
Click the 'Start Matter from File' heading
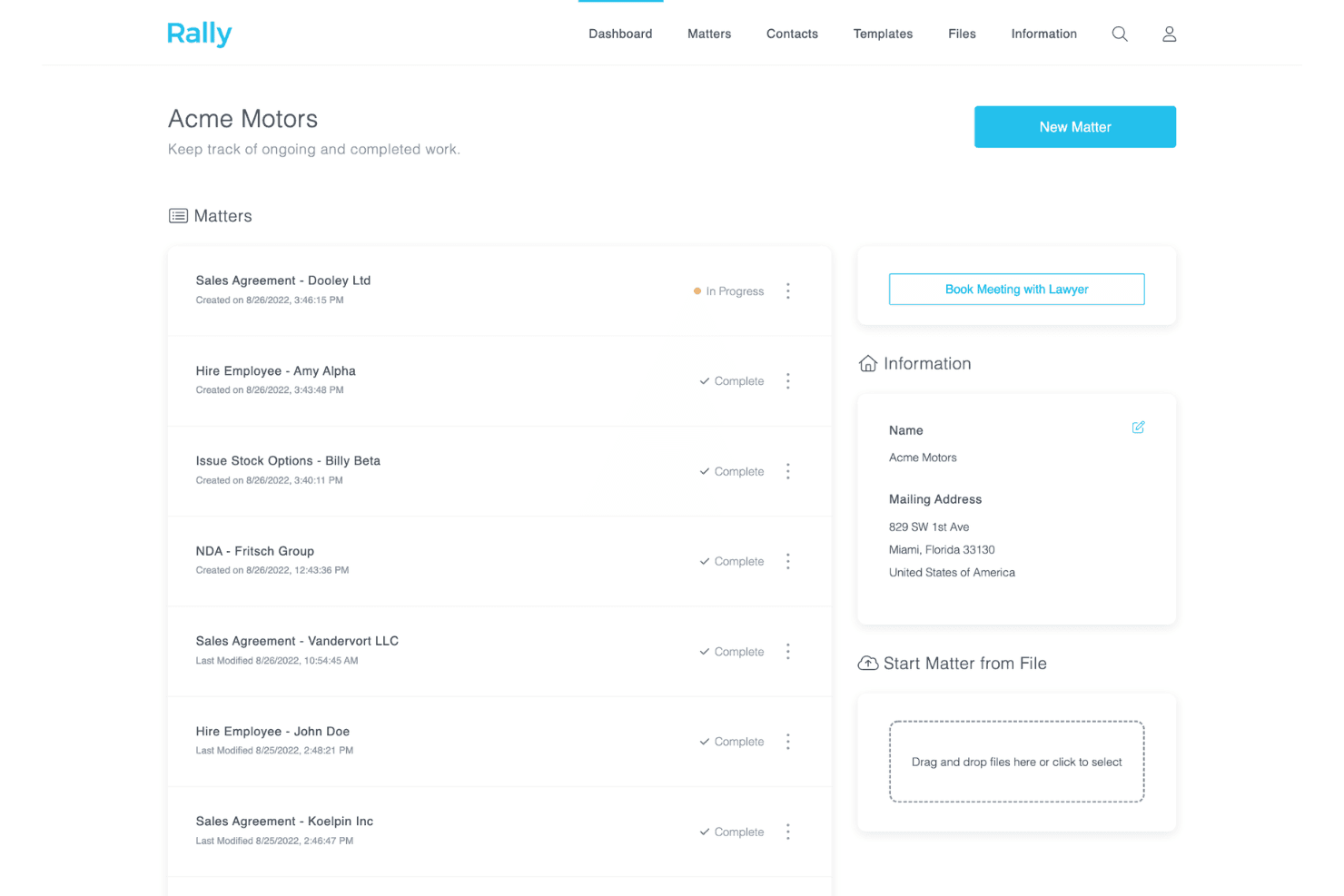(x=964, y=664)
